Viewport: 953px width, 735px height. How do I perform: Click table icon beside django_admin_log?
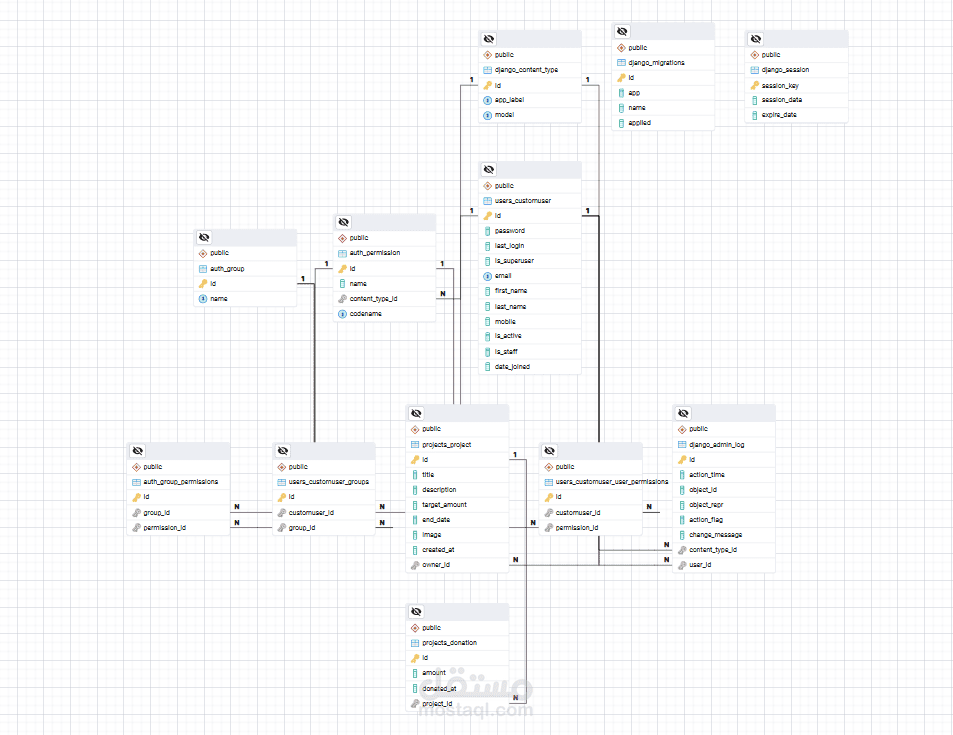tap(682, 445)
